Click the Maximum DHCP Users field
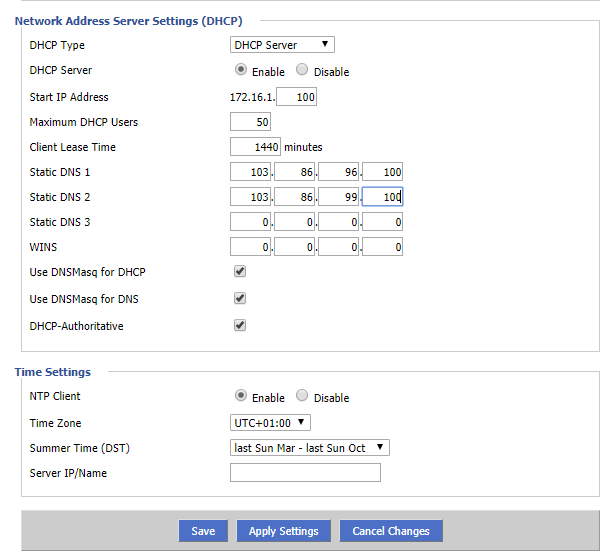This screenshot has width=613, height=557. tap(250, 122)
